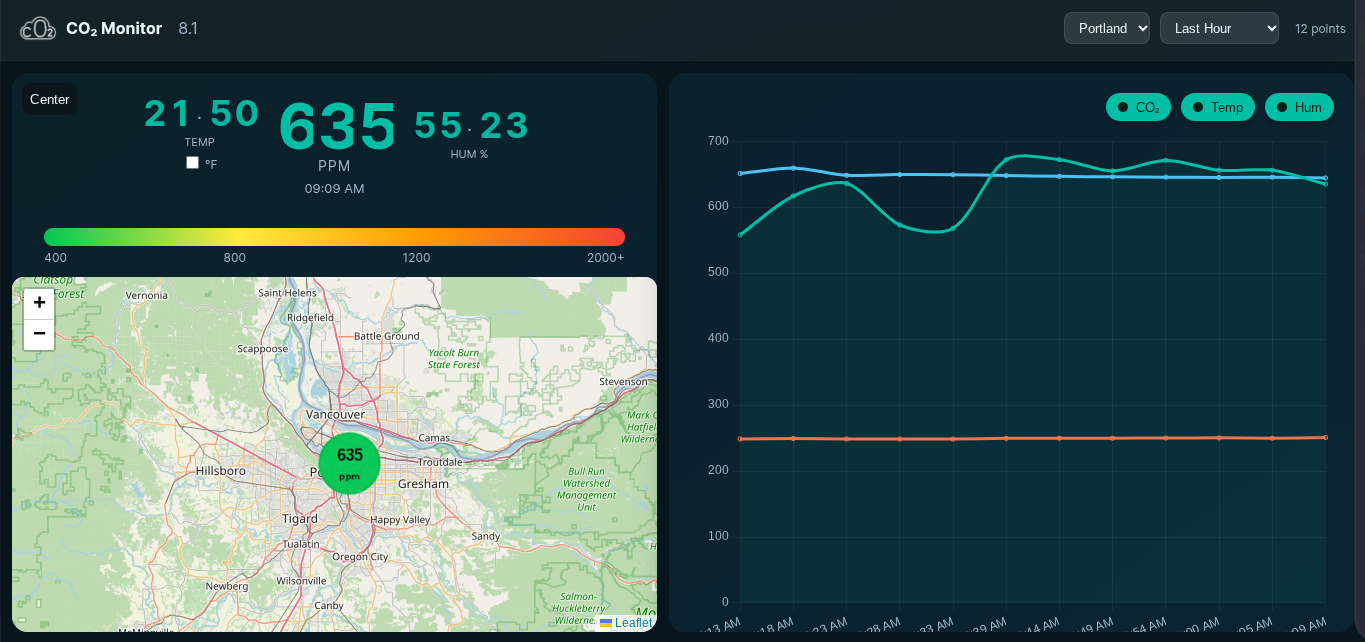The width and height of the screenshot is (1365, 642).
Task: Toggle the CO₂ legend chip
Action: pyautogui.click(x=1138, y=107)
